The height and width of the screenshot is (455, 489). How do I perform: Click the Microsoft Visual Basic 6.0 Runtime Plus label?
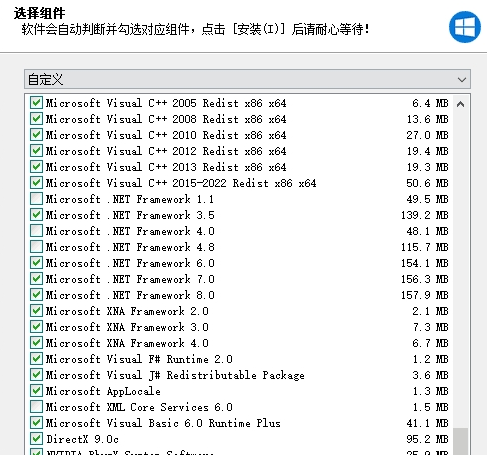[163, 423]
